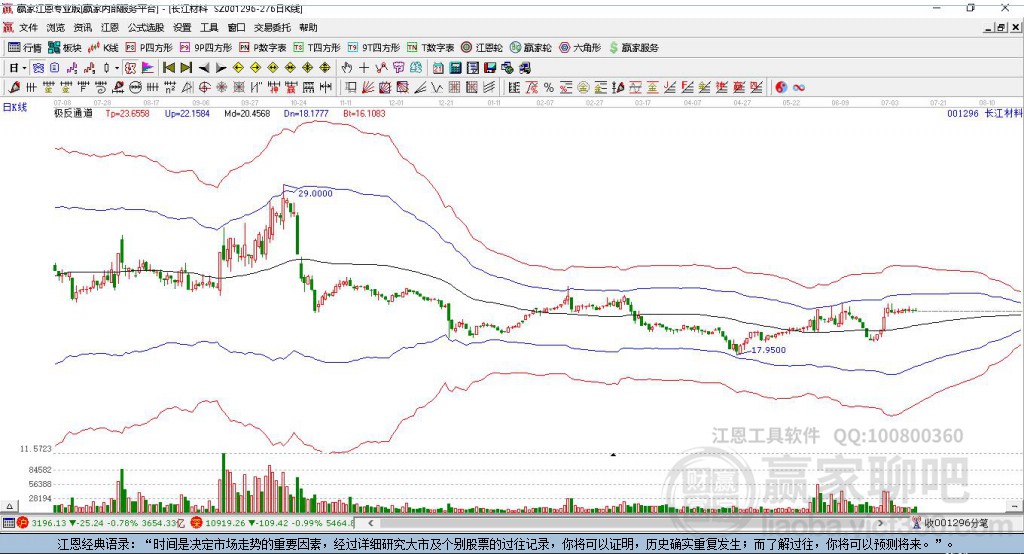Click the first yellow diamond arrow icon
This screenshot has height=554, width=1024.
click(238, 68)
